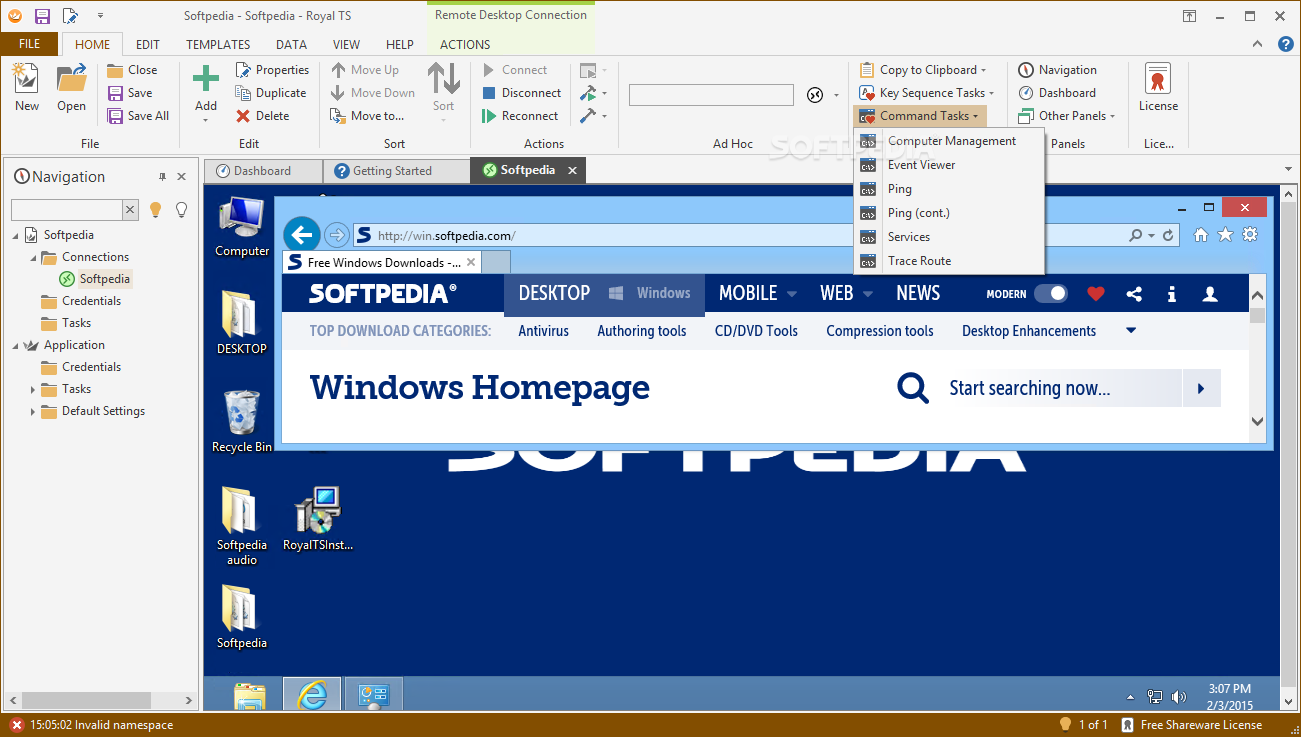Image resolution: width=1301 pixels, height=737 pixels.
Task: Click the Ad Hoc address input field
Action: [711, 95]
